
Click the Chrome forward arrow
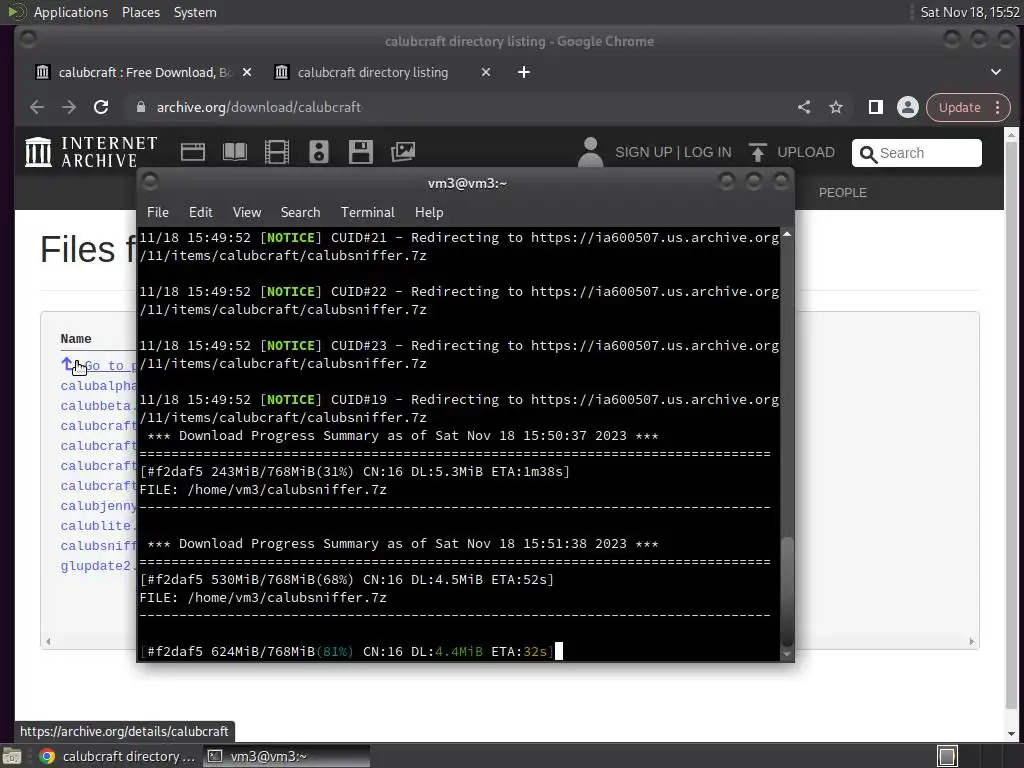tap(69, 107)
